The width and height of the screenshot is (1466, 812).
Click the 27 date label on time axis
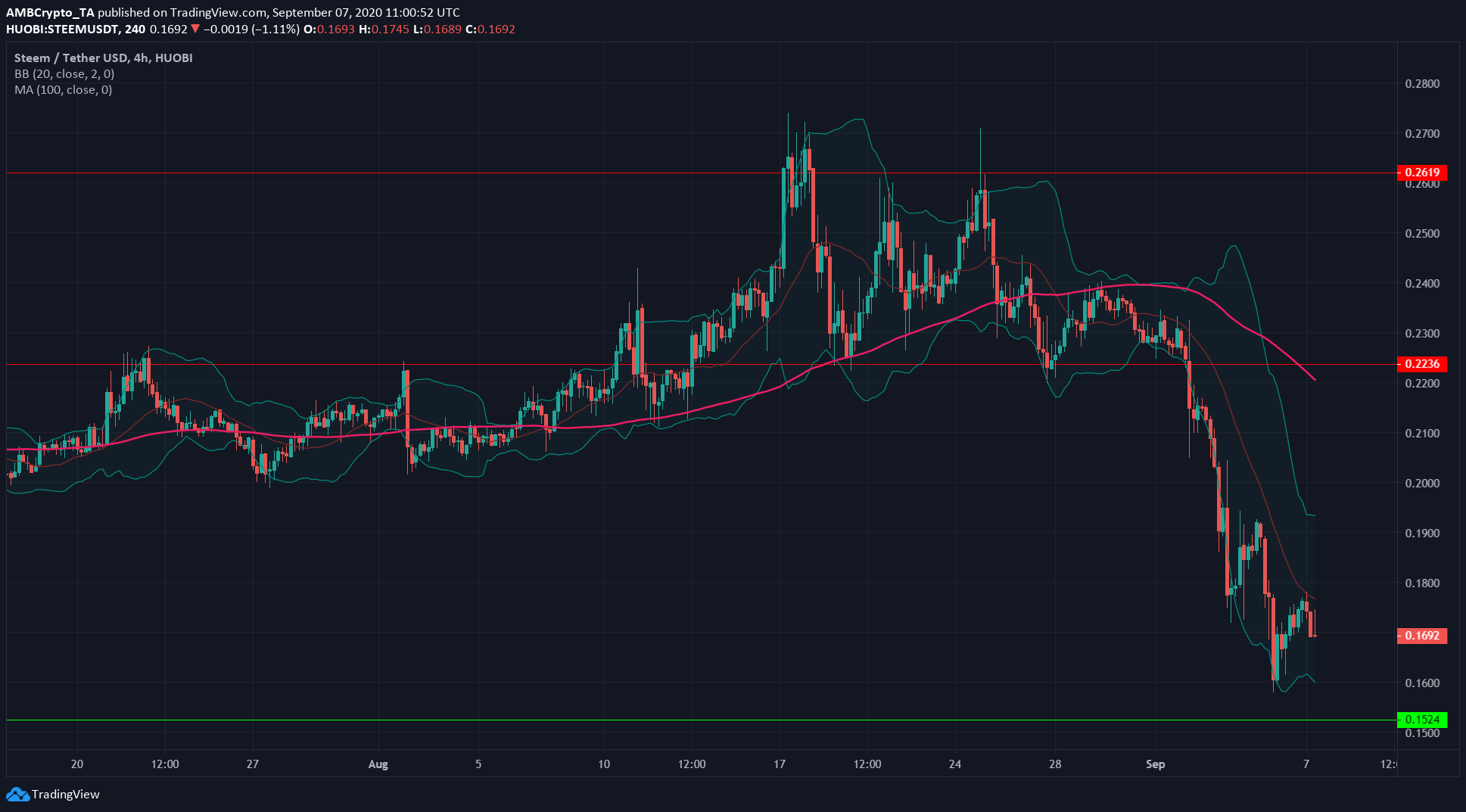[253, 764]
